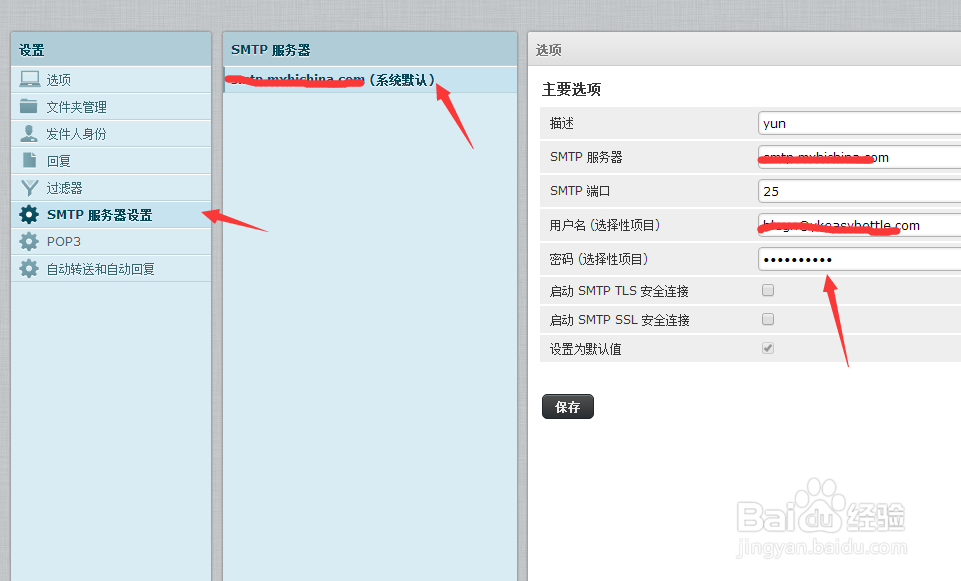Select the gear icon beside POP3
This screenshot has width=961, height=581.
pyautogui.click(x=29, y=241)
